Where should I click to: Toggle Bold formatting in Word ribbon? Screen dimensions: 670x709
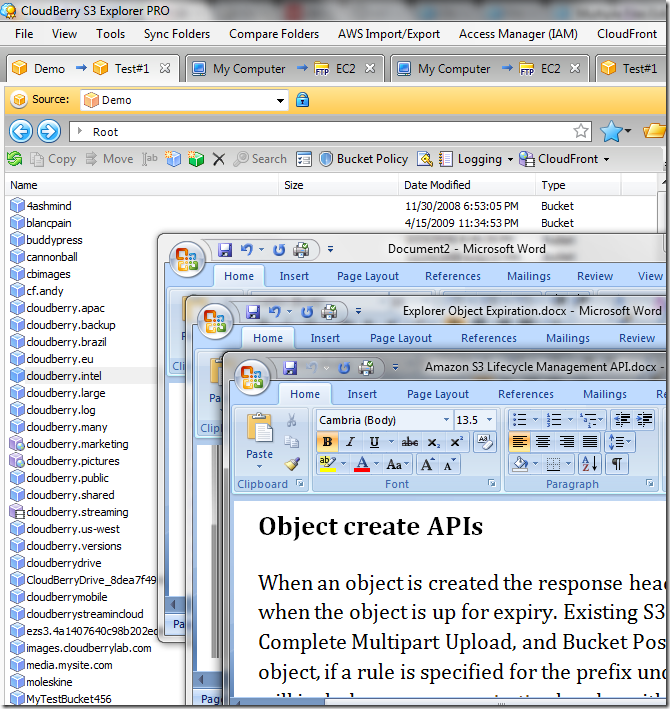327,442
